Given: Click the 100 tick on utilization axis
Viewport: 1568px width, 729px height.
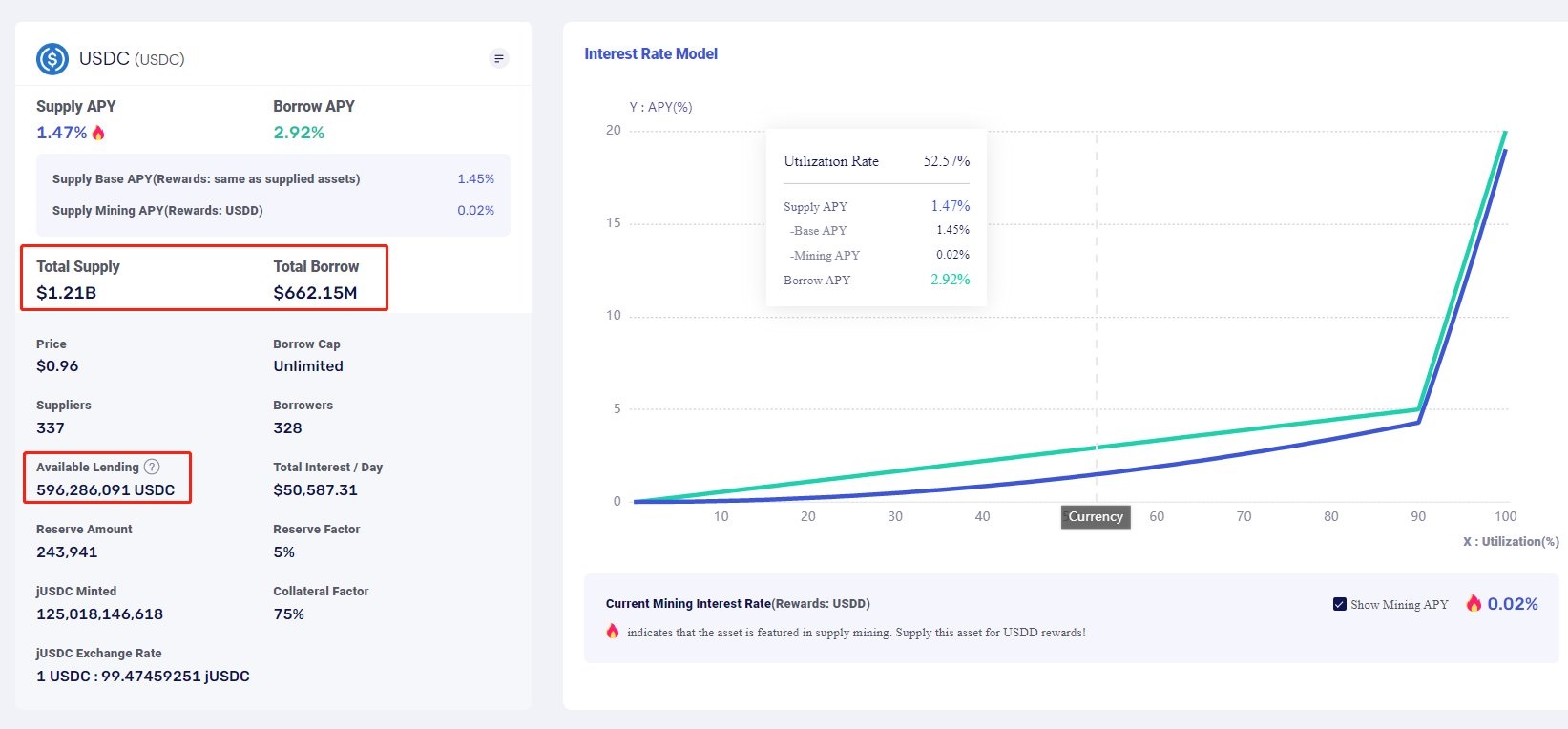Looking at the screenshot, I should pos(1505,517).
